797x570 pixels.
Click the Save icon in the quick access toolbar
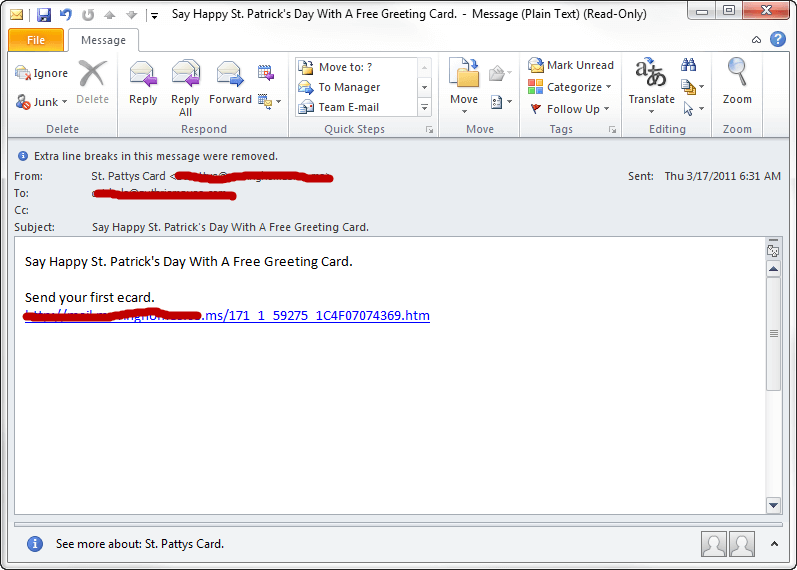click(x=44, y=15)
